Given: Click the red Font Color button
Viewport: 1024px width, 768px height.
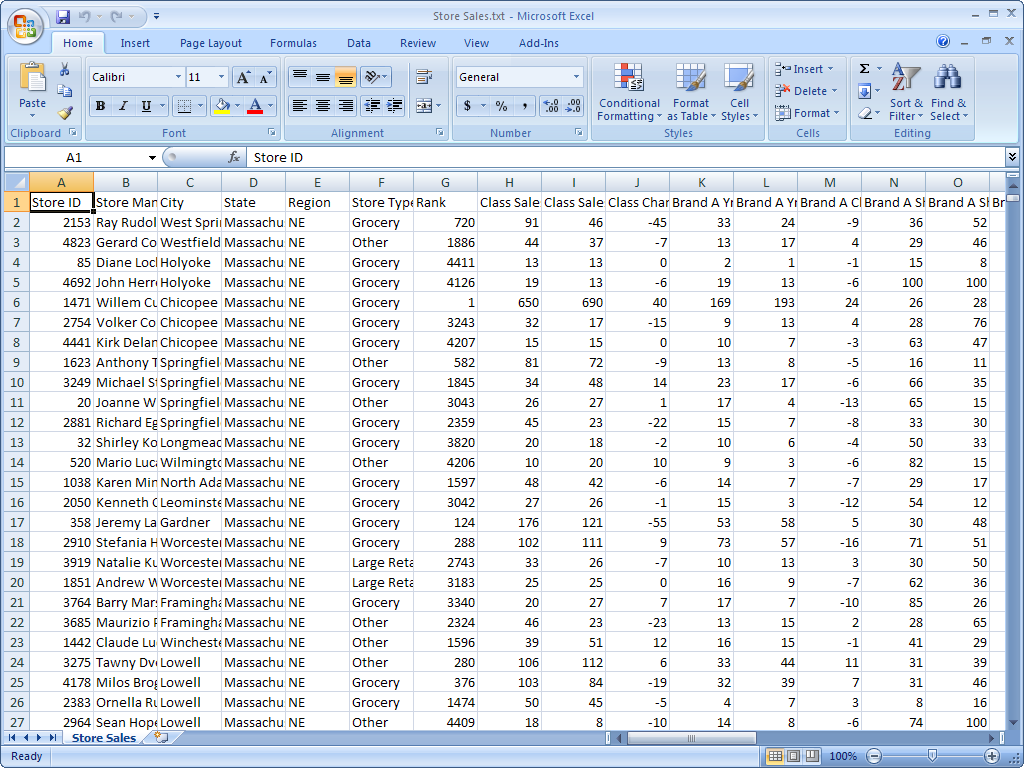Looking at the screenshot, I should (x=255, y=106).
